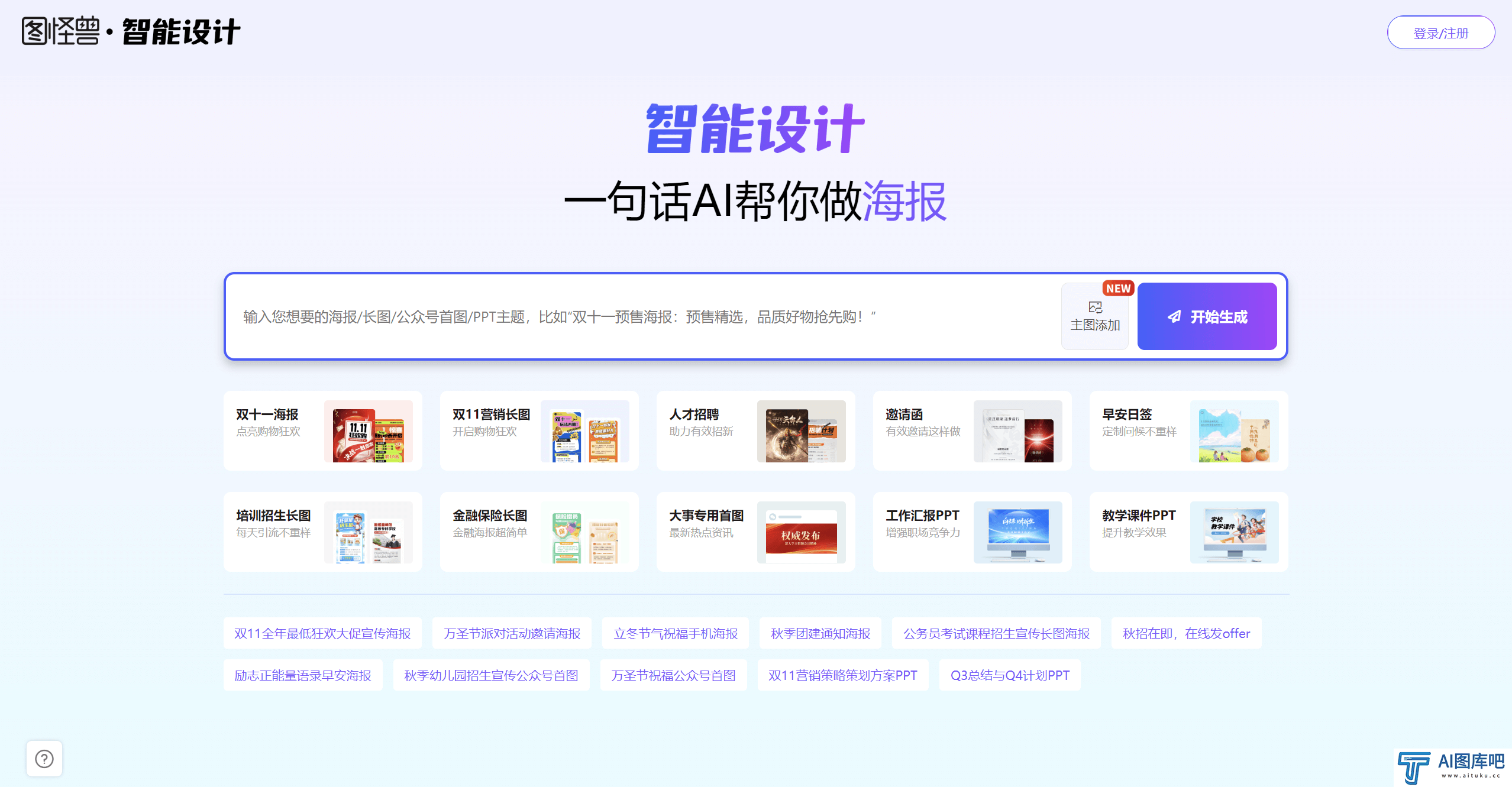Select the 双十一海报 template card
This screenshot has height=787, width=1512.
[323, 431]
